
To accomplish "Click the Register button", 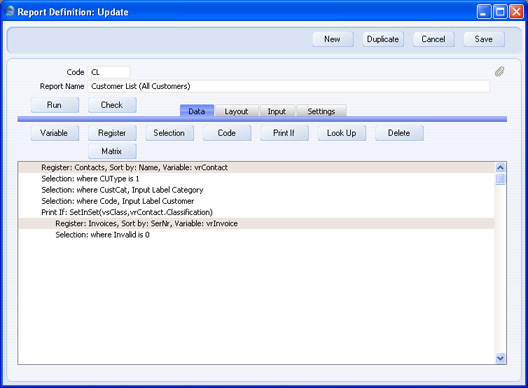I will 112,133.
